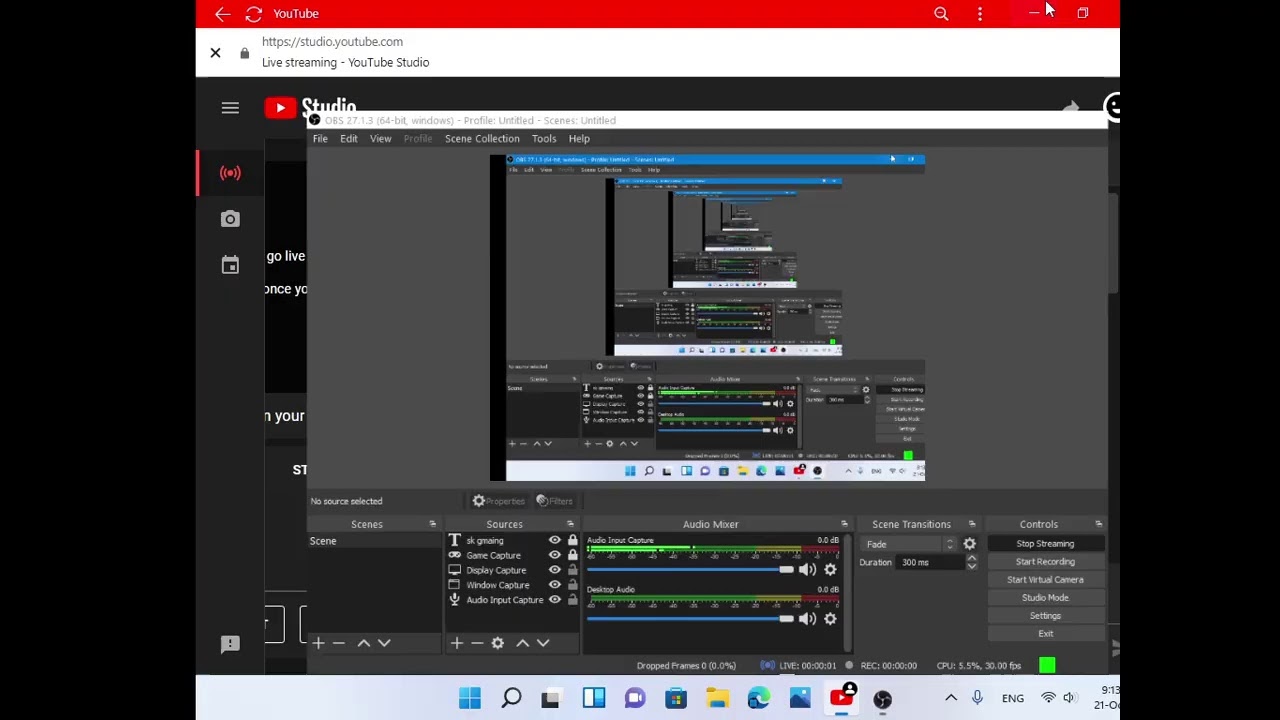Open source properties using the Sources gear icon
This screenshot has height=720, width=1280.
pos(497,643)
